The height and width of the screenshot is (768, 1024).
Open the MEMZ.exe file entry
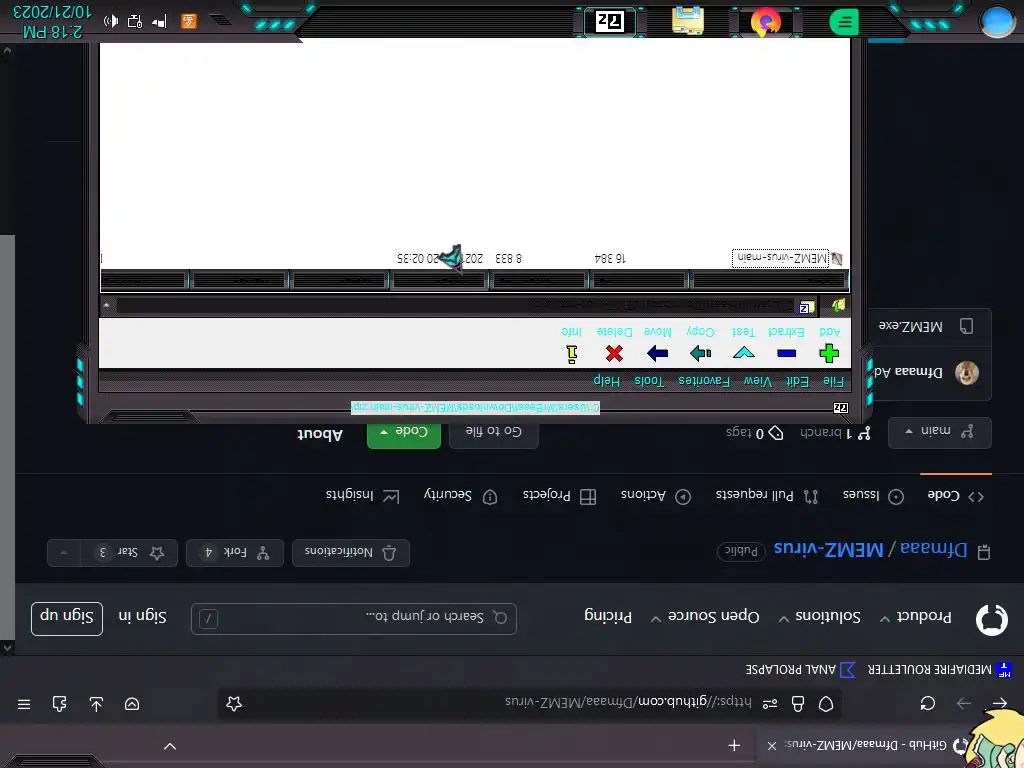coord(910,326)
